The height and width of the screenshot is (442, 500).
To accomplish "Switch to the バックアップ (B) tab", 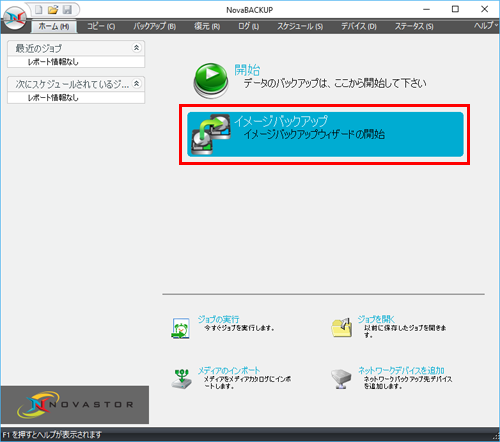I will [155, 26].
